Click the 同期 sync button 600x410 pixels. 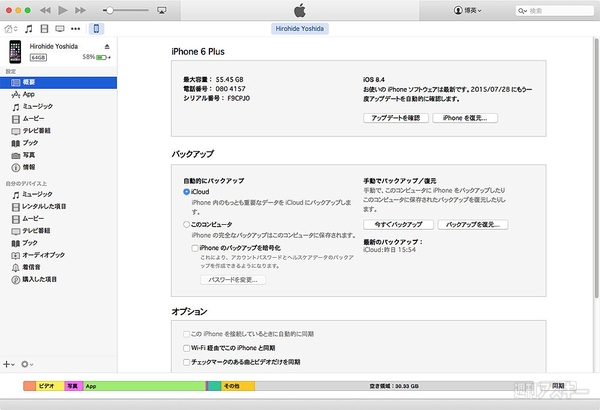pos(558,385)
